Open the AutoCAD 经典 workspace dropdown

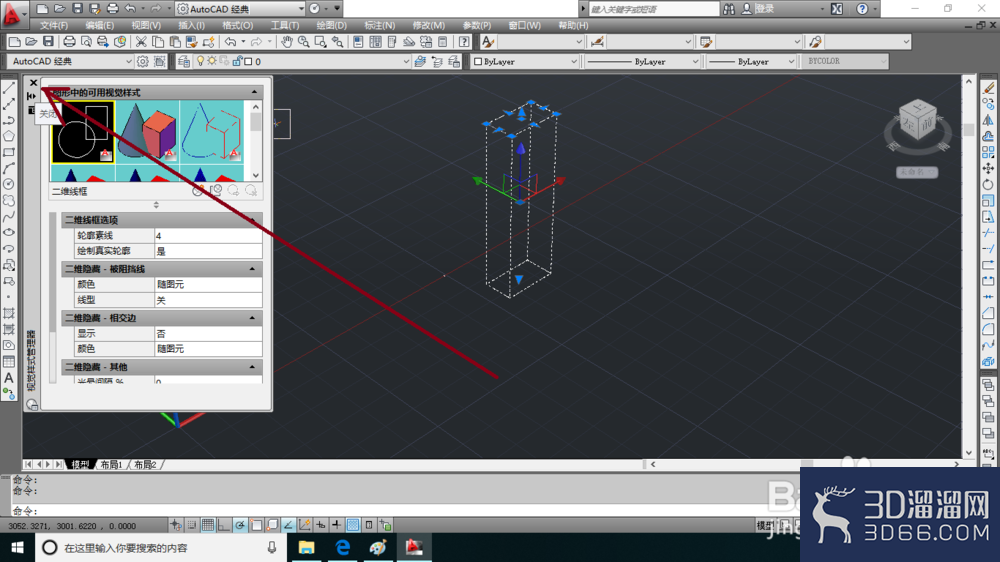(x=70, y=61)
